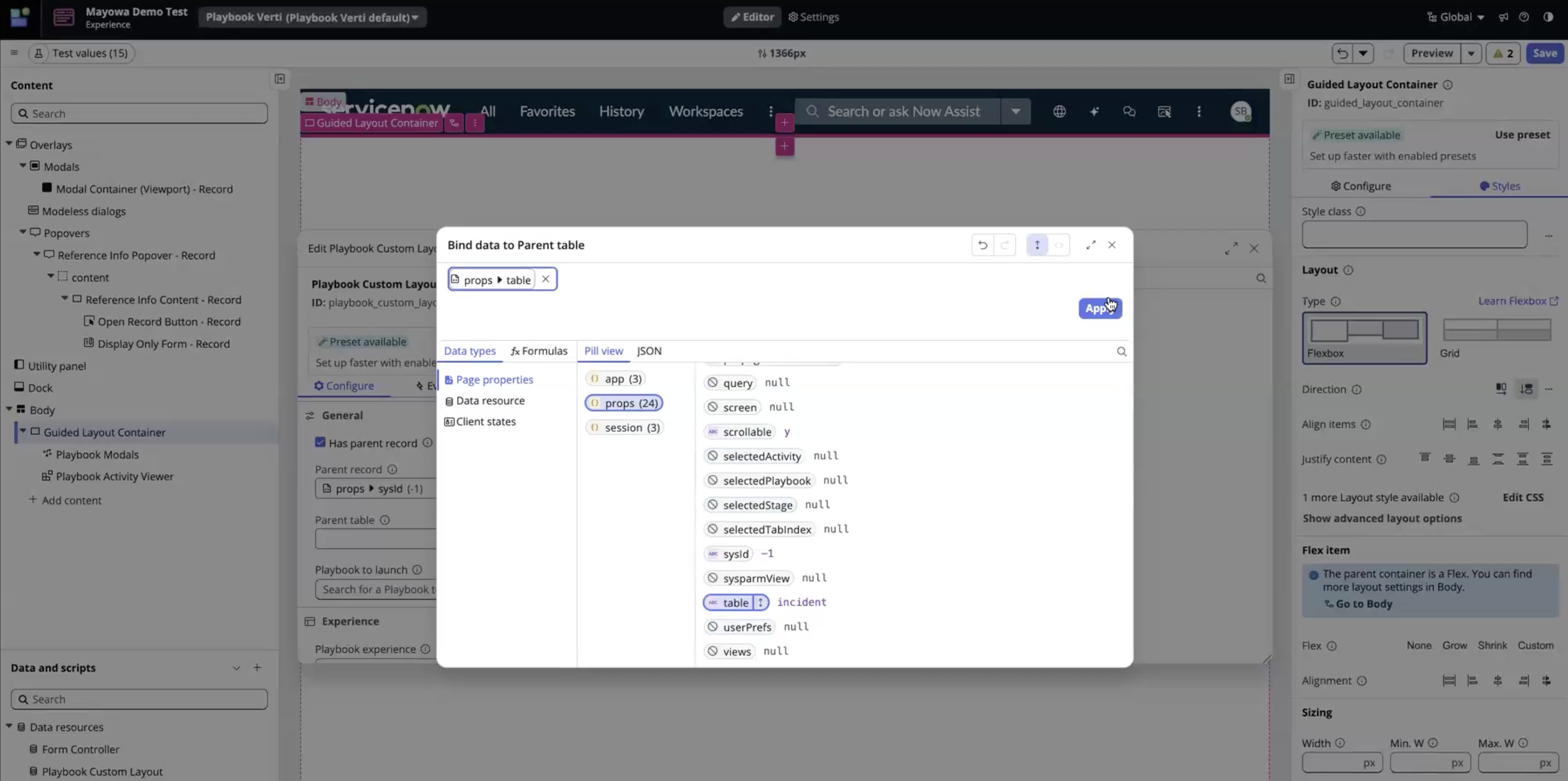Collapse Guided Layout Container tree node

pos(23,431)
